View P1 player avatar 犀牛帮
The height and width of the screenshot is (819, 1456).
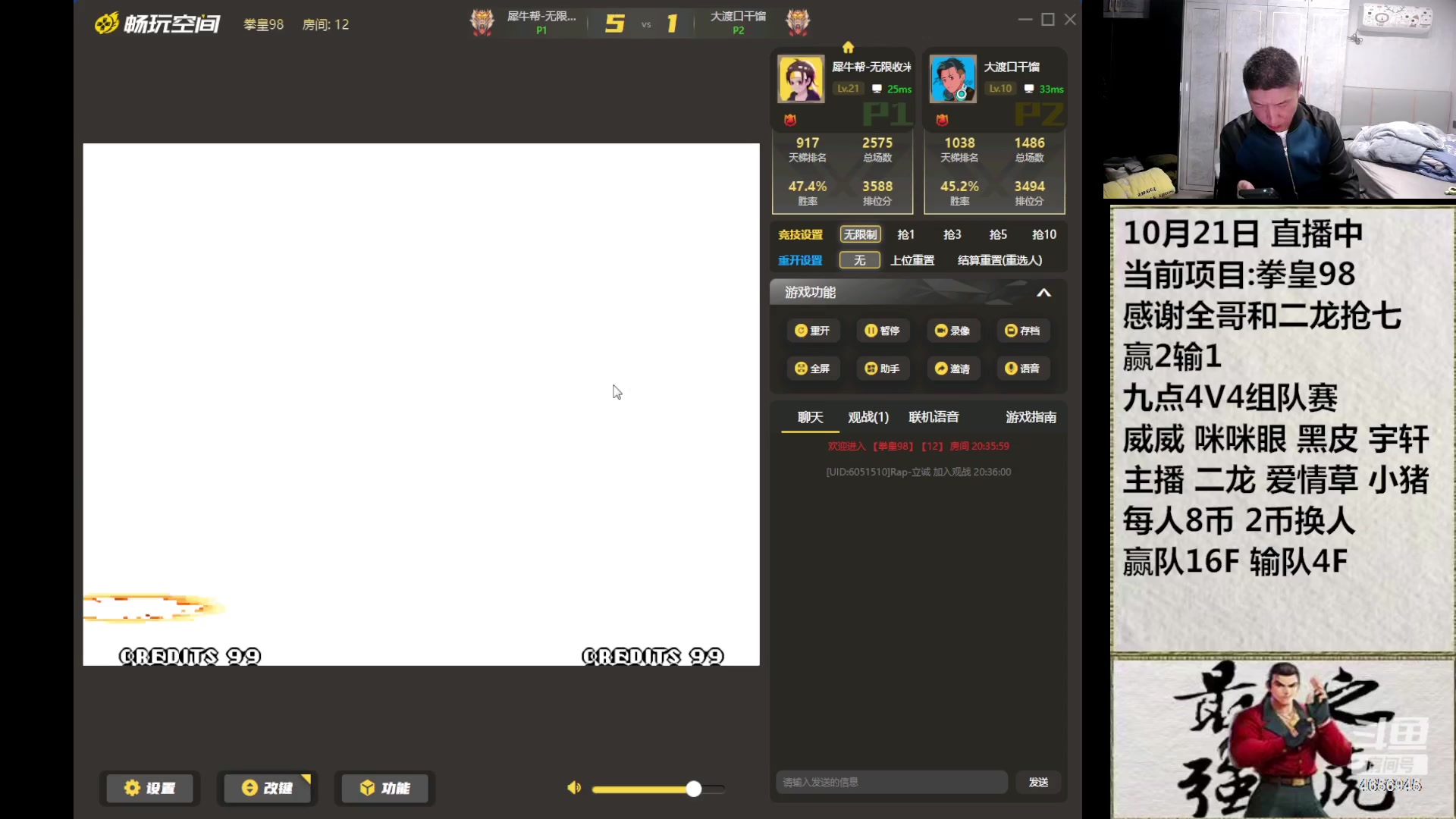point(801,79)
